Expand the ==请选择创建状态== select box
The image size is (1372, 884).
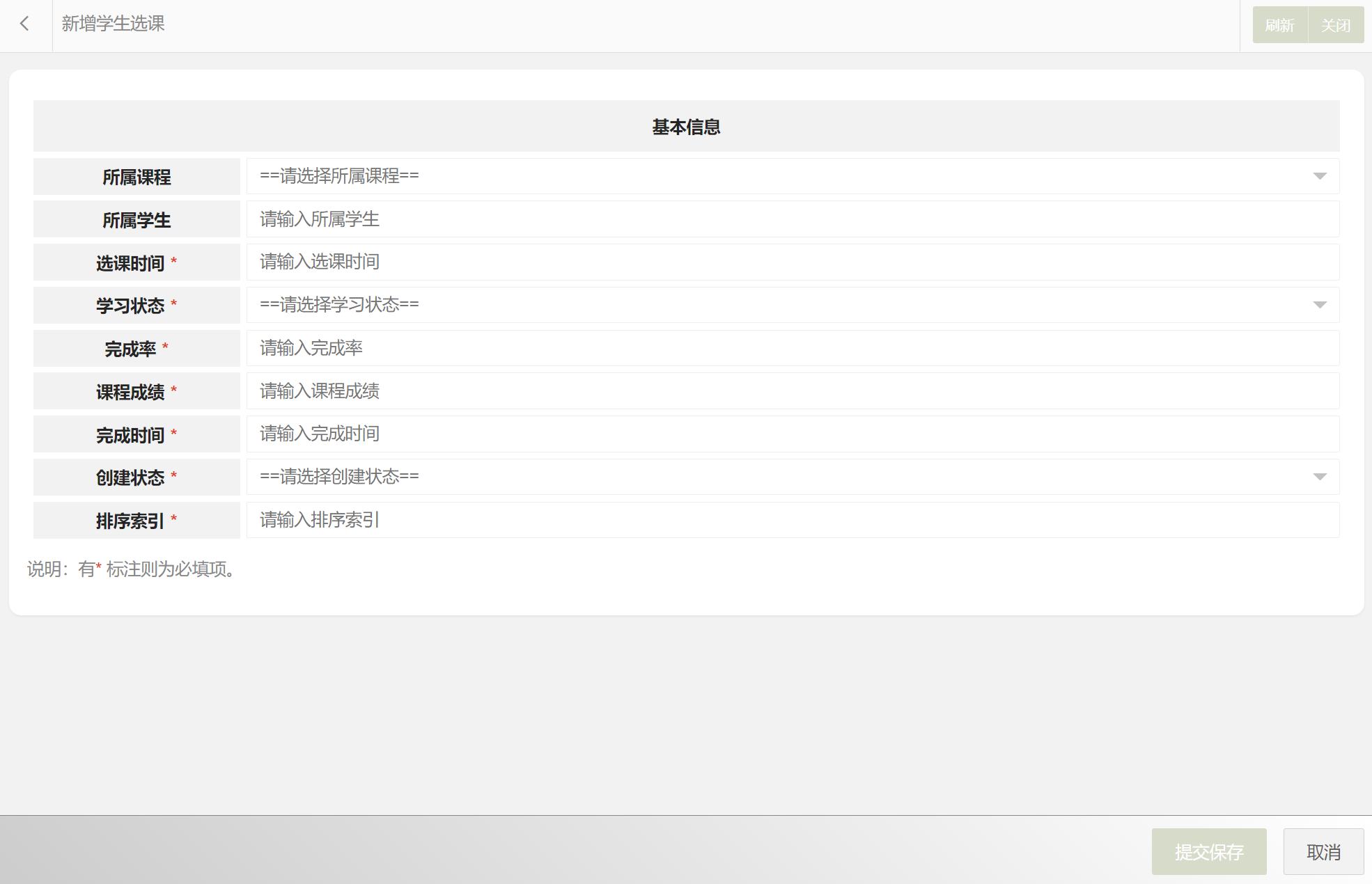766,477
